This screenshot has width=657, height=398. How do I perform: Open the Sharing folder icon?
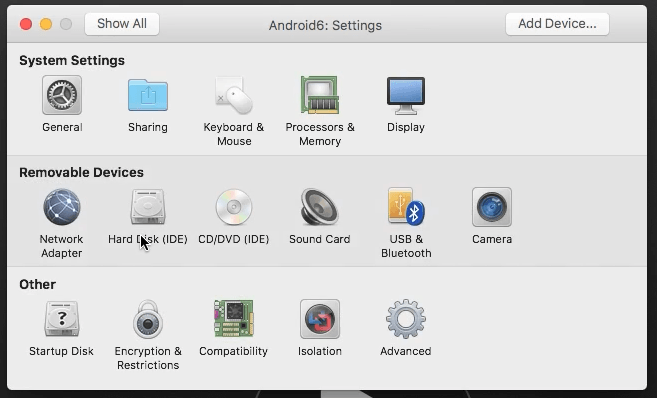coord(148,95)
